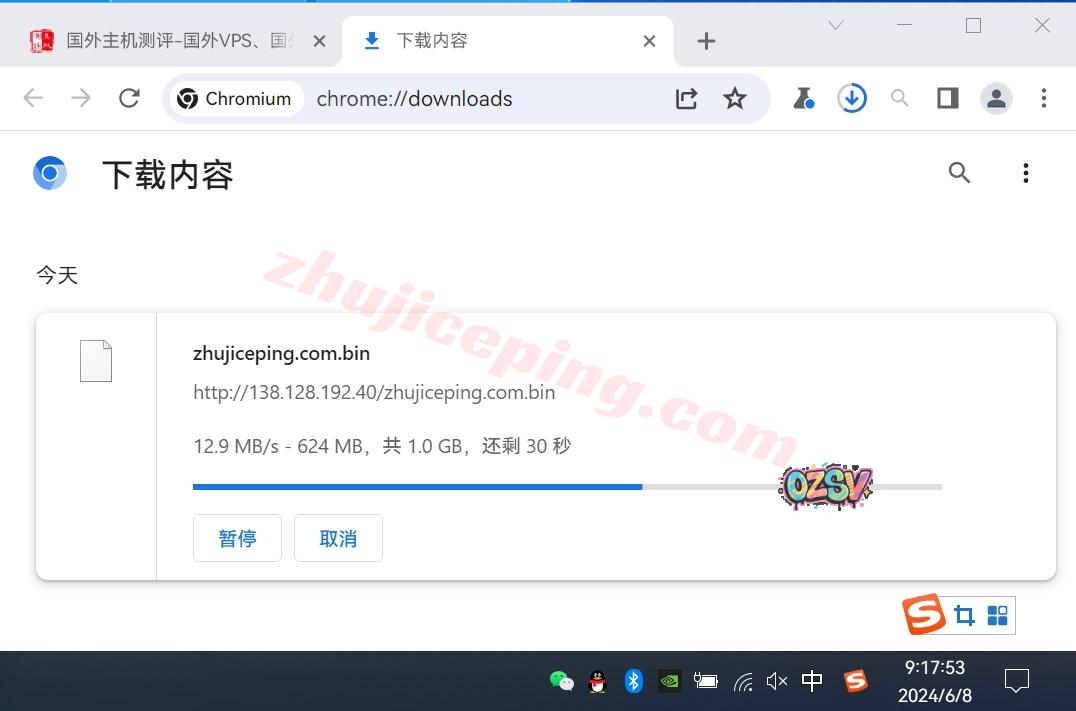1076x711 pixels.
Task: Open the Chrome Labs flask icon
Action: point(803,98)
